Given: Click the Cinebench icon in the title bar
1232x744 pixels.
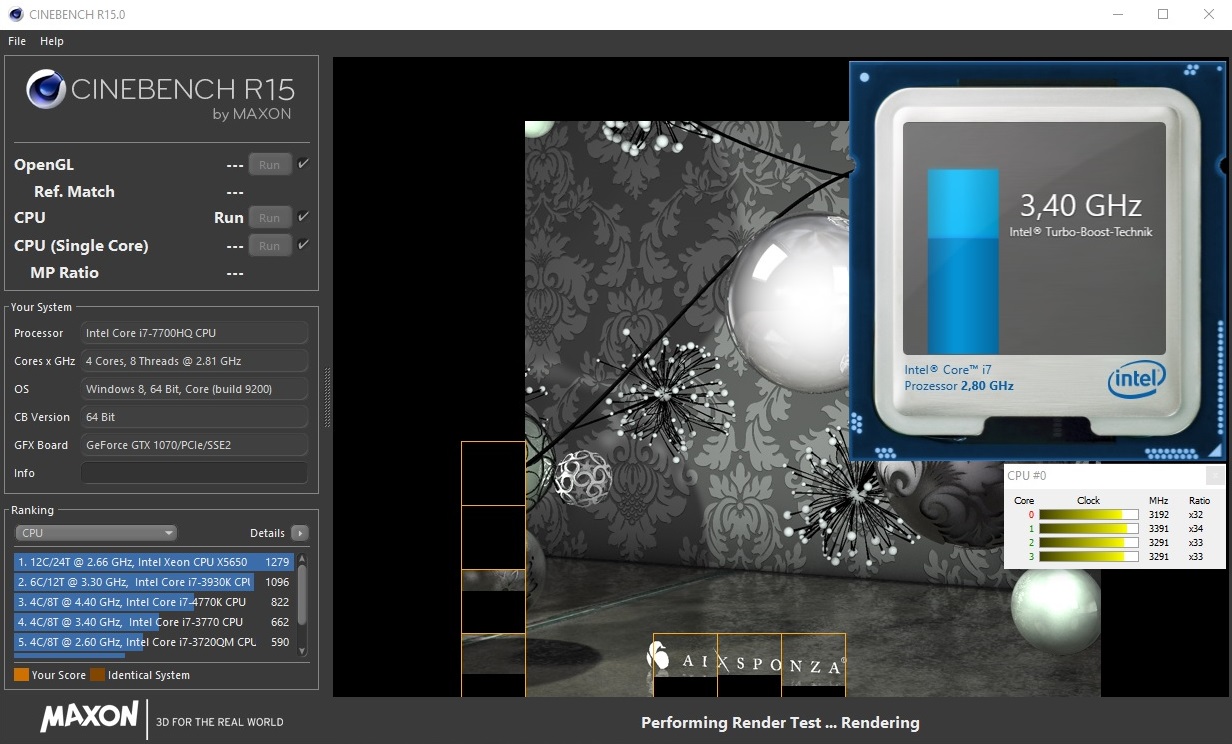Looking at the screenshot, I should 16,15.
